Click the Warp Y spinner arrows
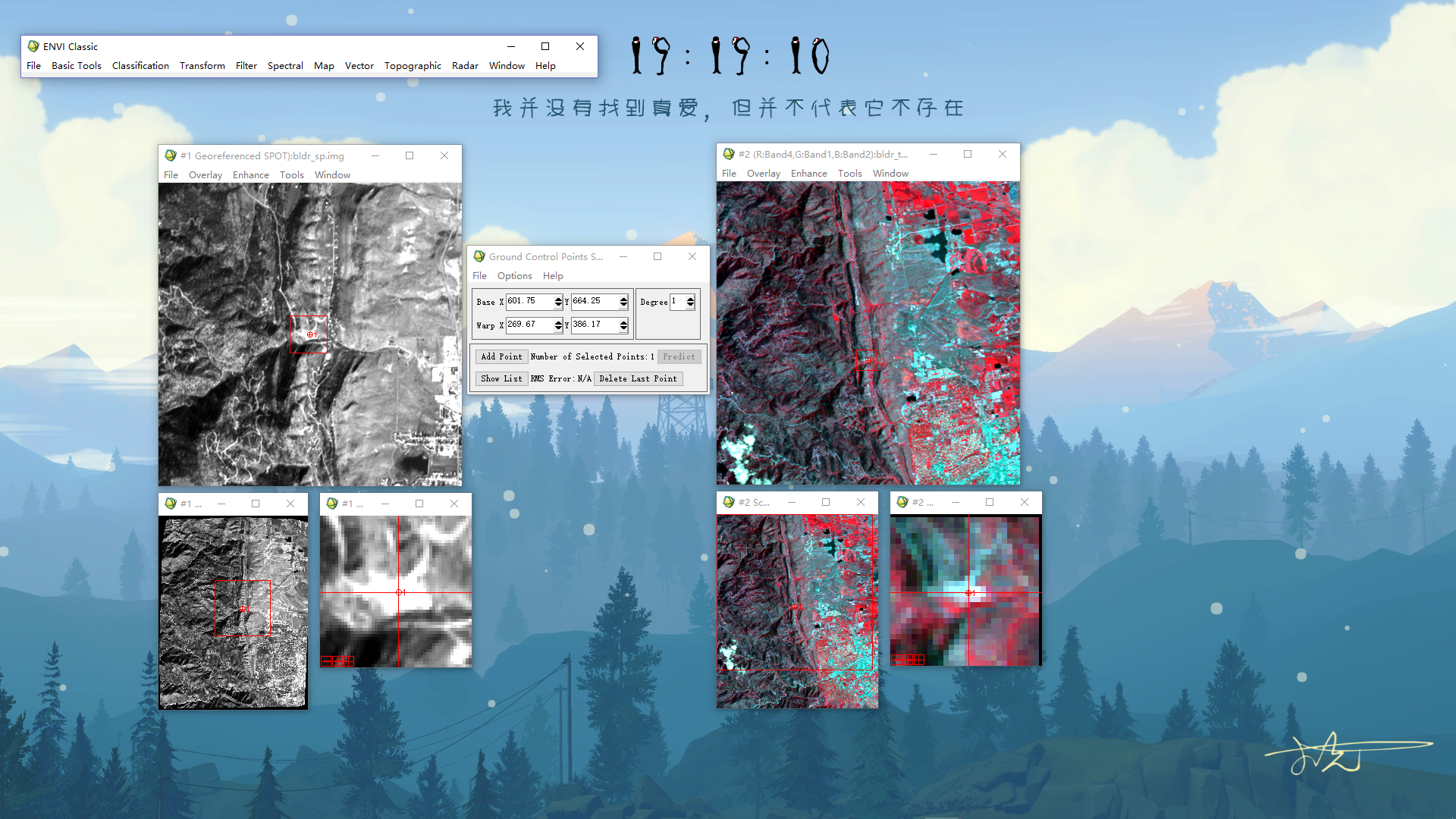Image resolution: width=1456 pixels, height=819 pixels. (623, 325)
